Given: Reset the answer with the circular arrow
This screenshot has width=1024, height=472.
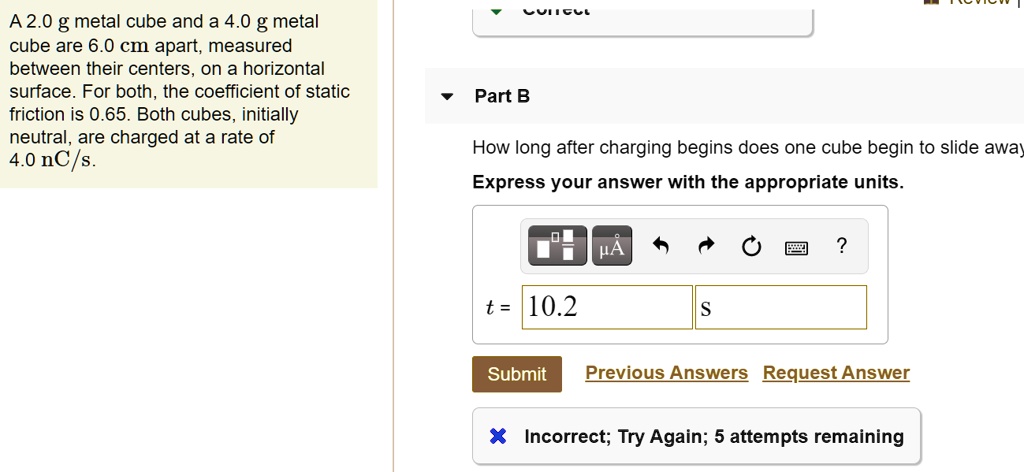Looking at the screenshot, I should [752, 247].
